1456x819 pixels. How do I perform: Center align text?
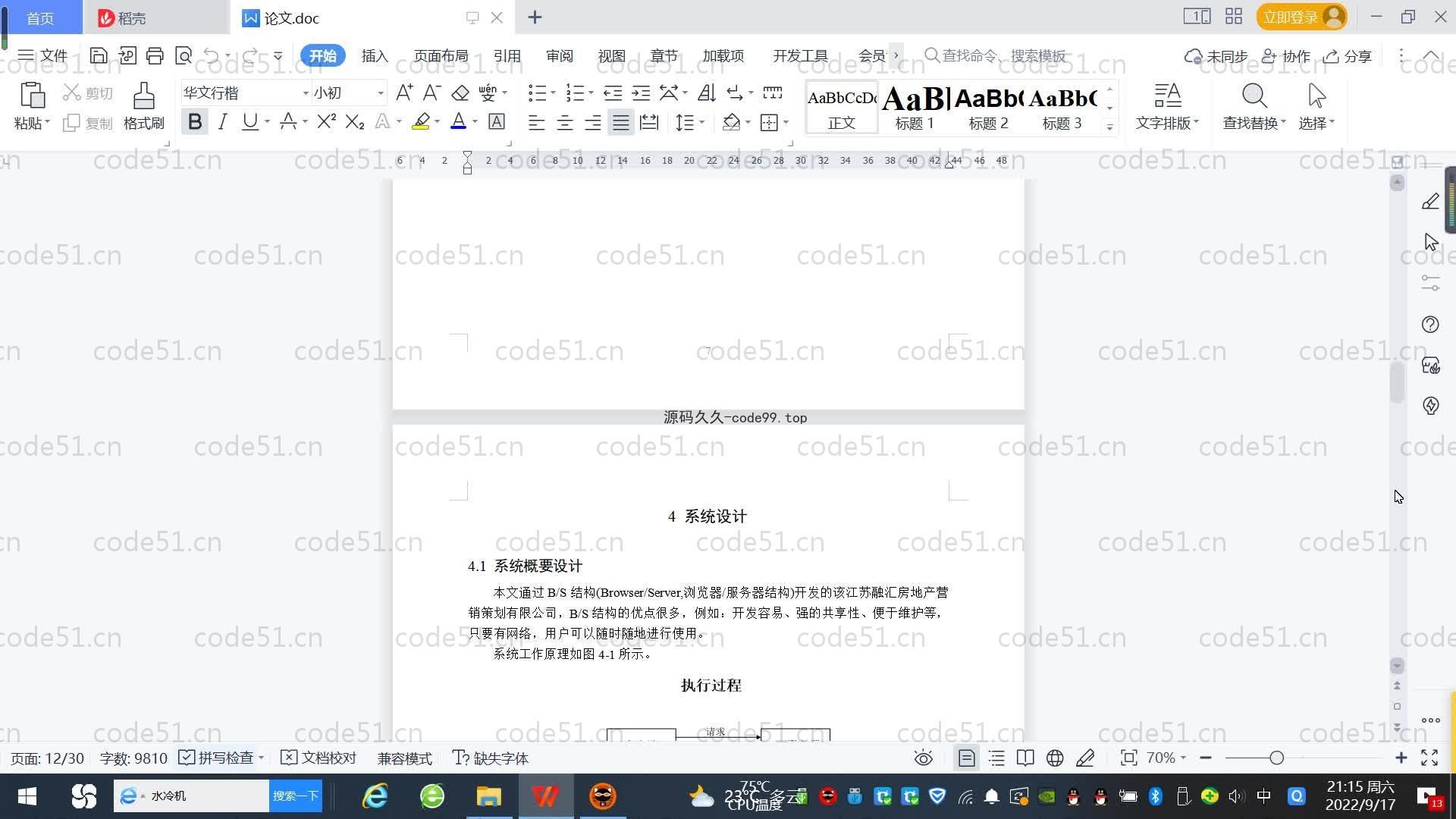[564, 122]
